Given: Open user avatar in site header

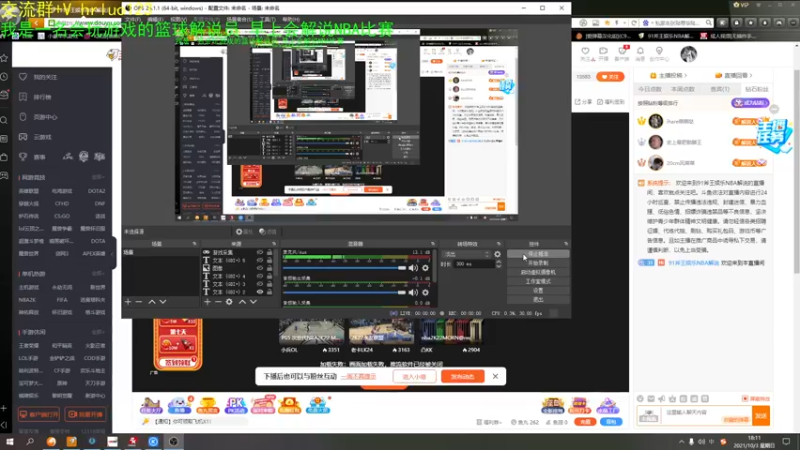Looking at the screenshot, I should coord(688,54).
